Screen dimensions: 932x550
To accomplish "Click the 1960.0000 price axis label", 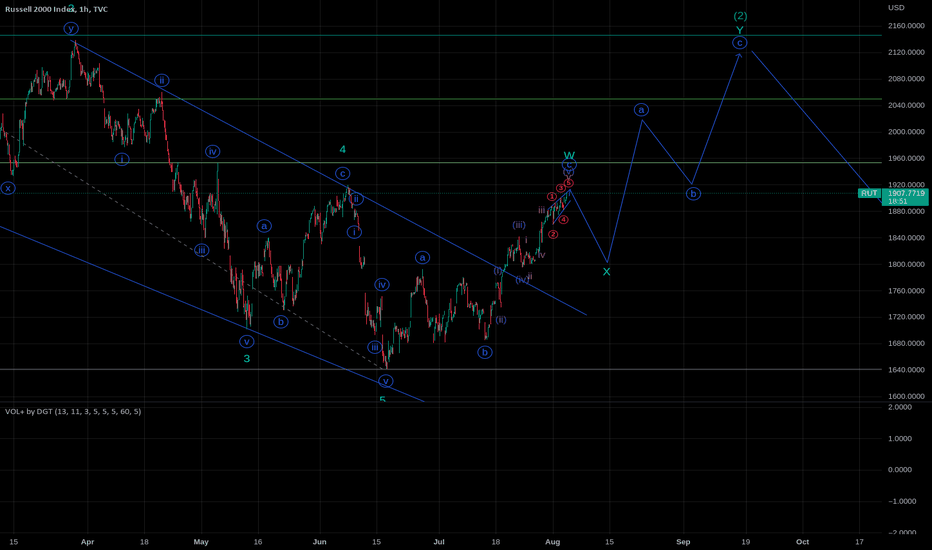I will coord(906,158).
